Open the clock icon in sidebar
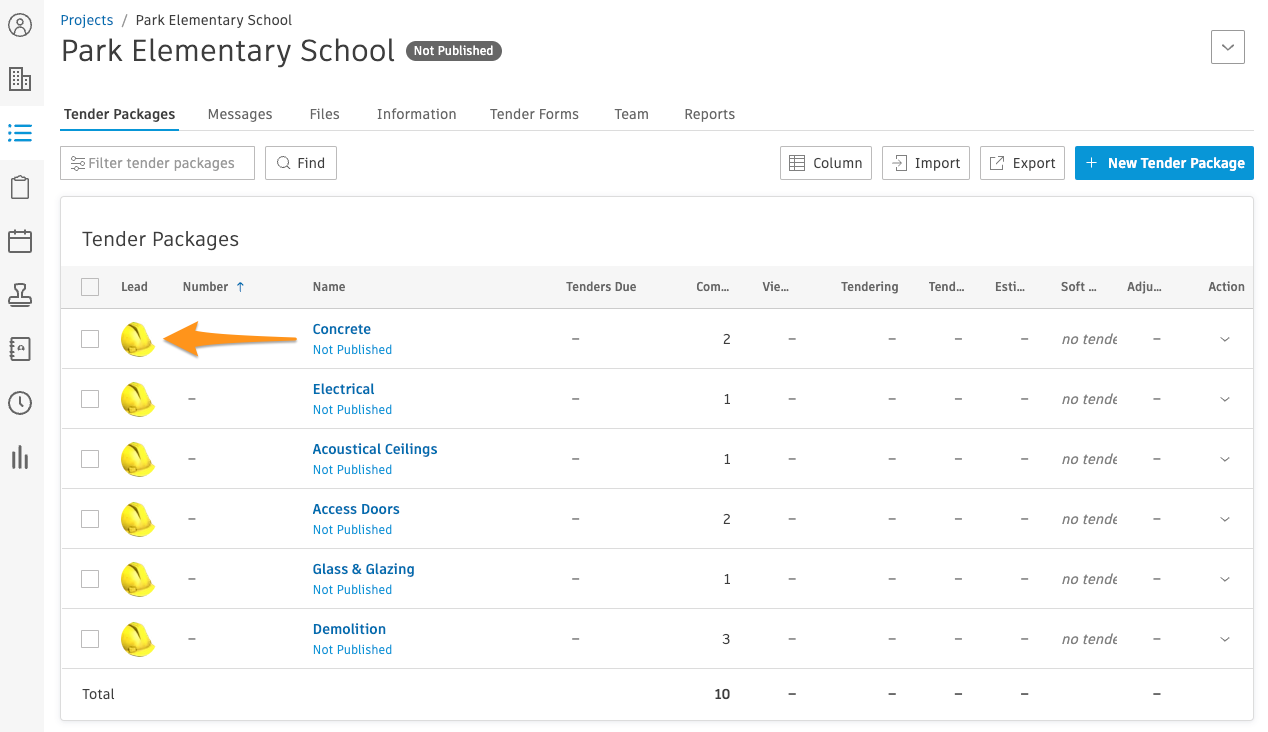1268x732 pixels. [20, 403]
